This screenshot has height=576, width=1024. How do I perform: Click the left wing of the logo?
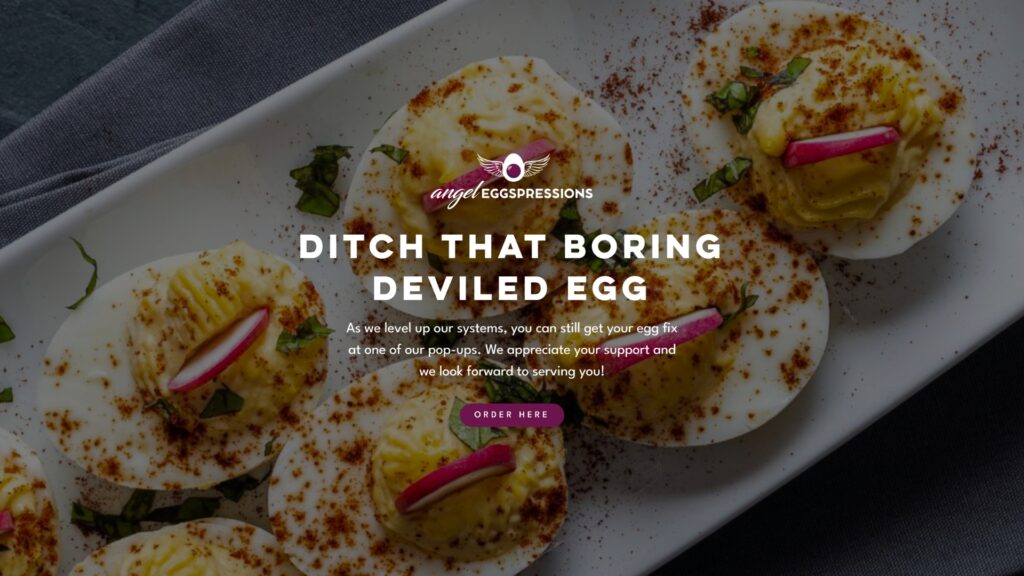coord(490,165)
